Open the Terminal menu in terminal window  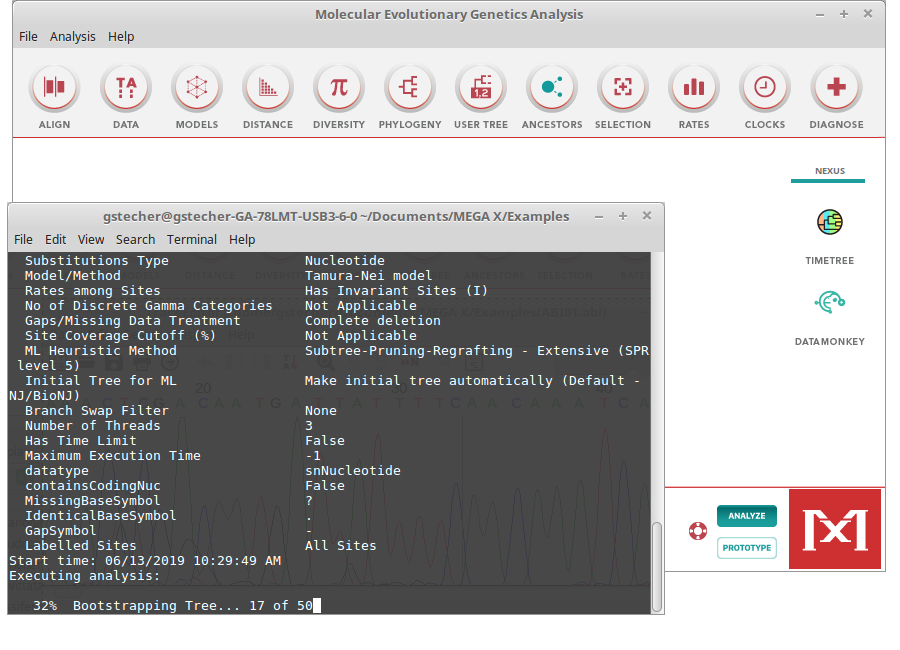[x=192, y=239]
